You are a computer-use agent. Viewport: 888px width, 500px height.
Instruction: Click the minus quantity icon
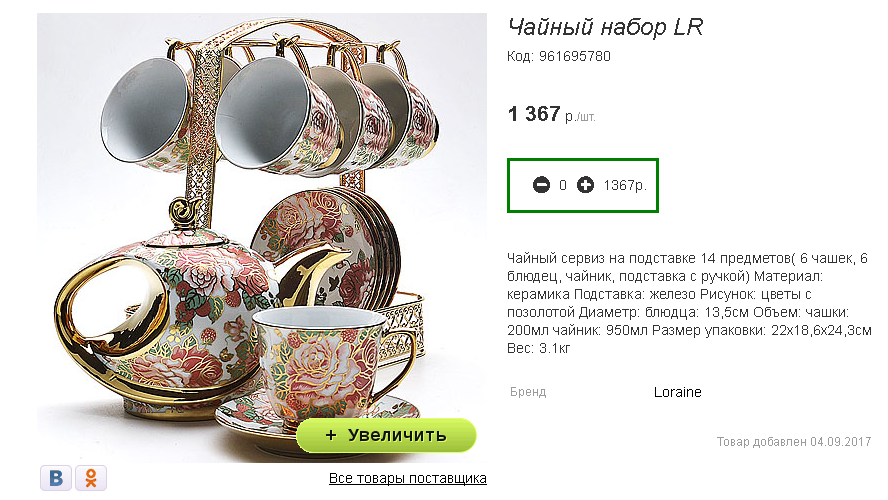click(541, 185)
